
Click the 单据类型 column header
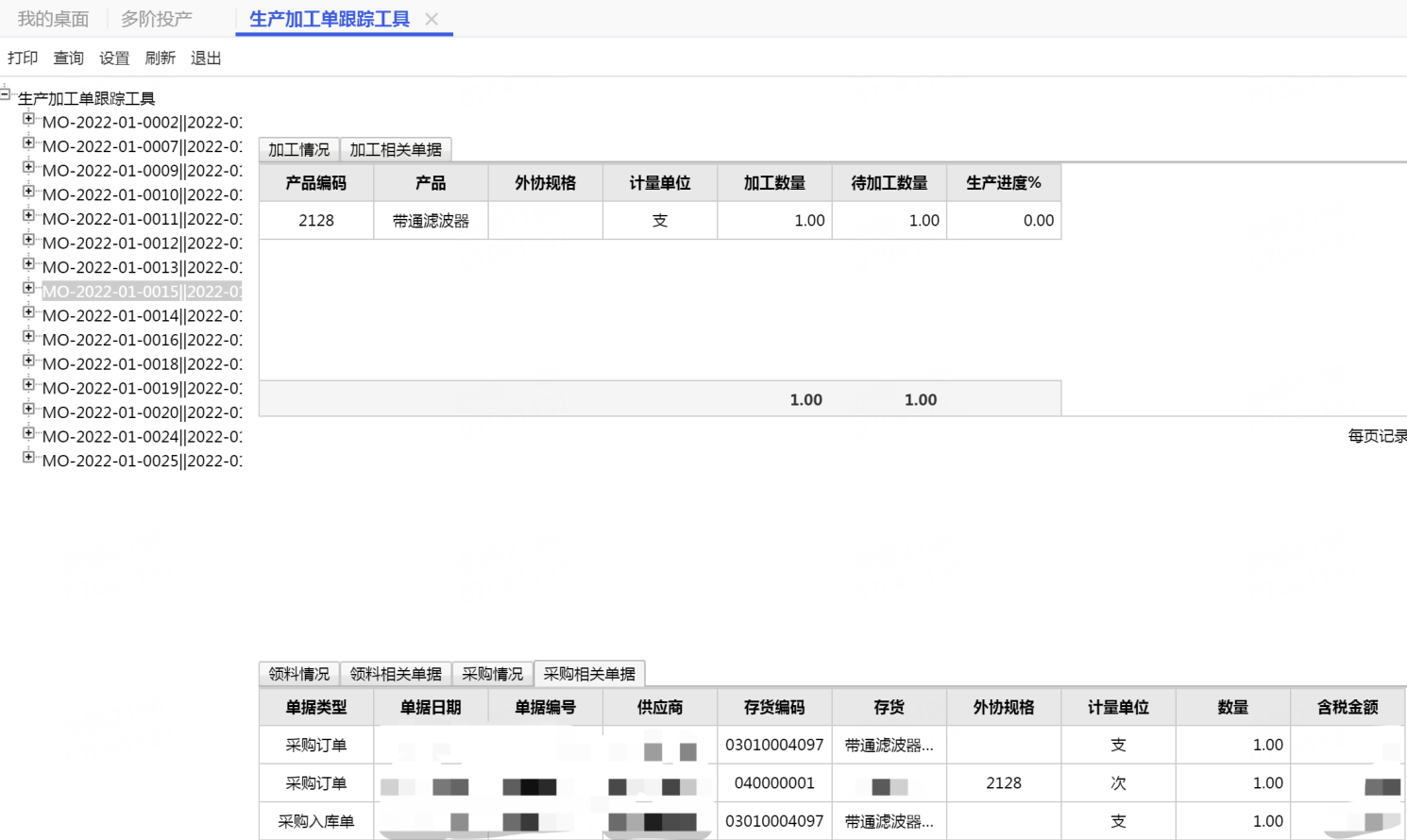click(316, 707)
